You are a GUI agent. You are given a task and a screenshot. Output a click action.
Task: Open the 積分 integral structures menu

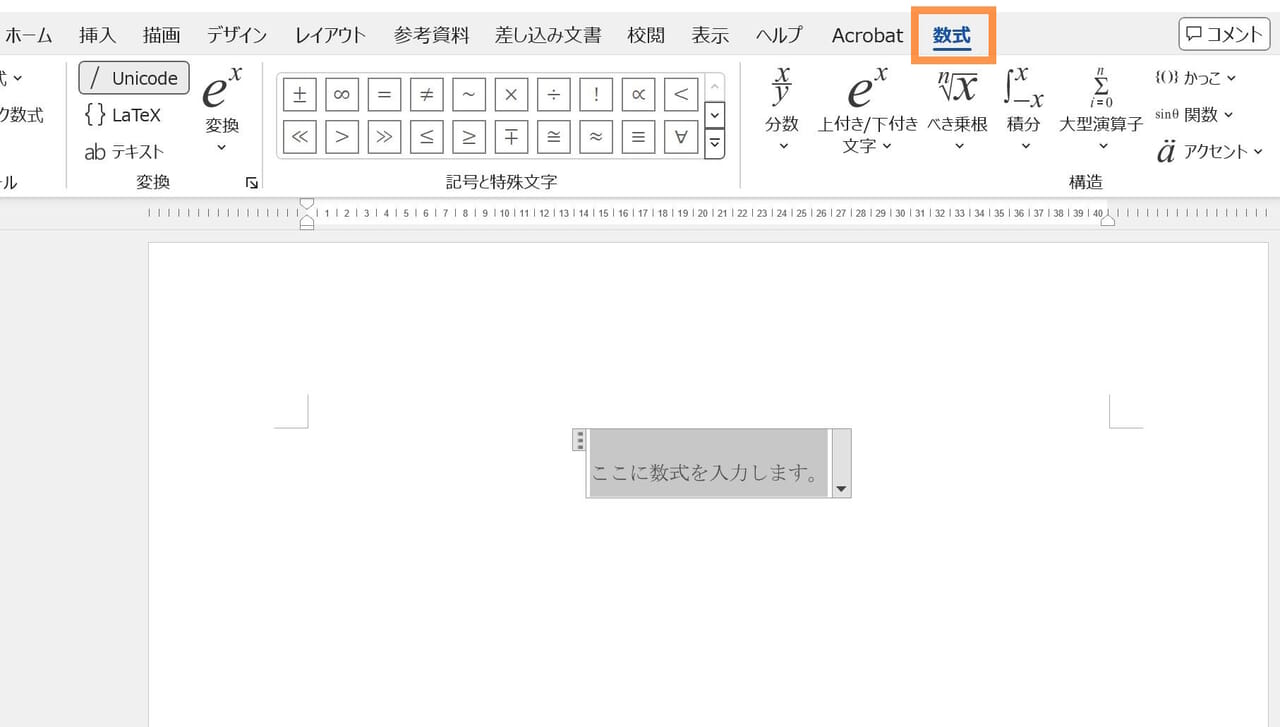click(x=1024, y=110)
